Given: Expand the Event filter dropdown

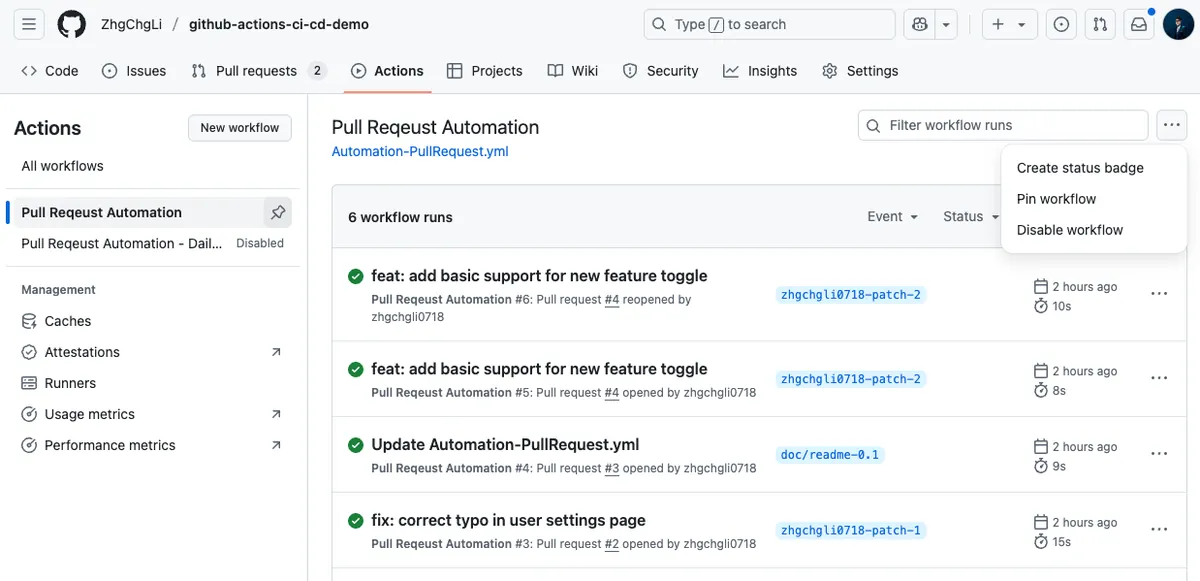Looking at the screenshot, I should [x=892, y=216].
